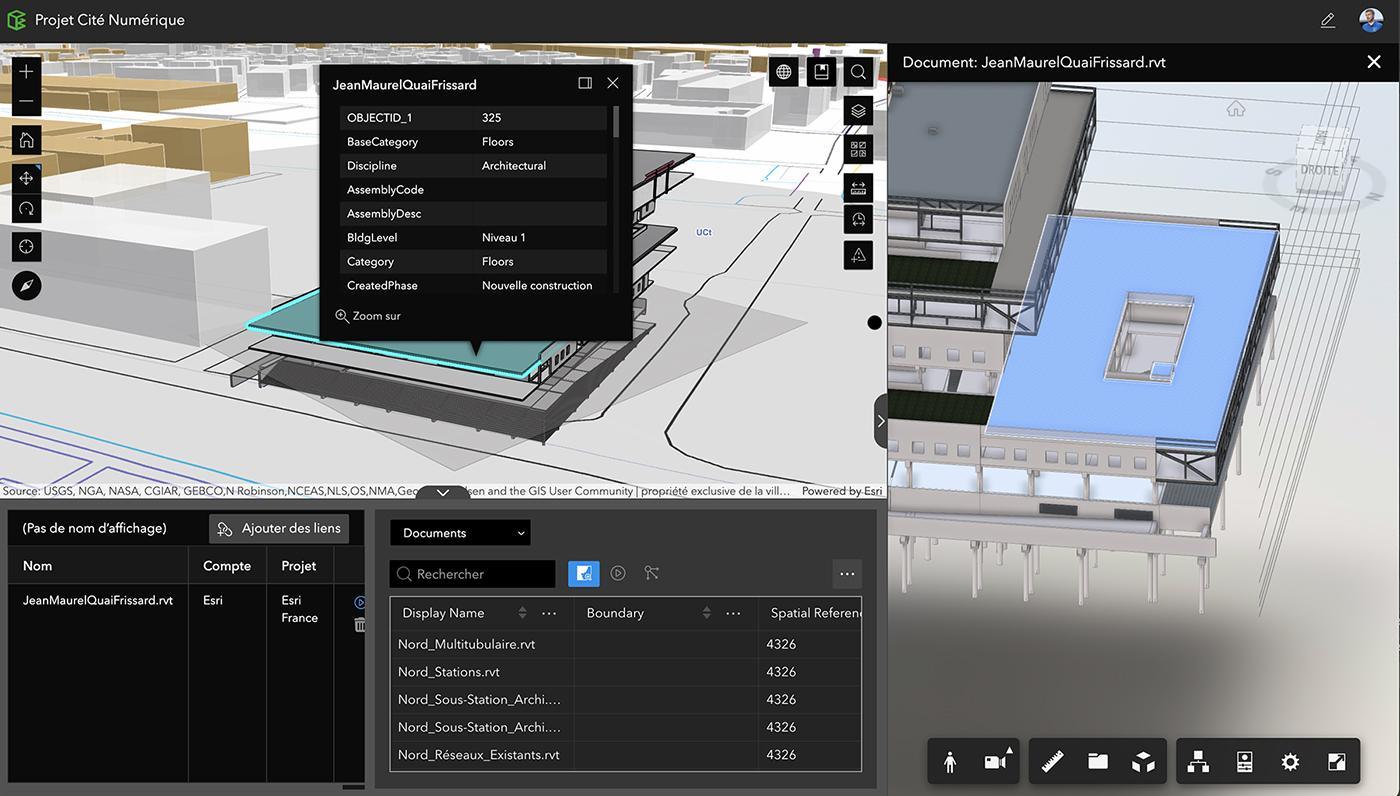
Task: Reset map compass orientation
Action: (27, 286)
